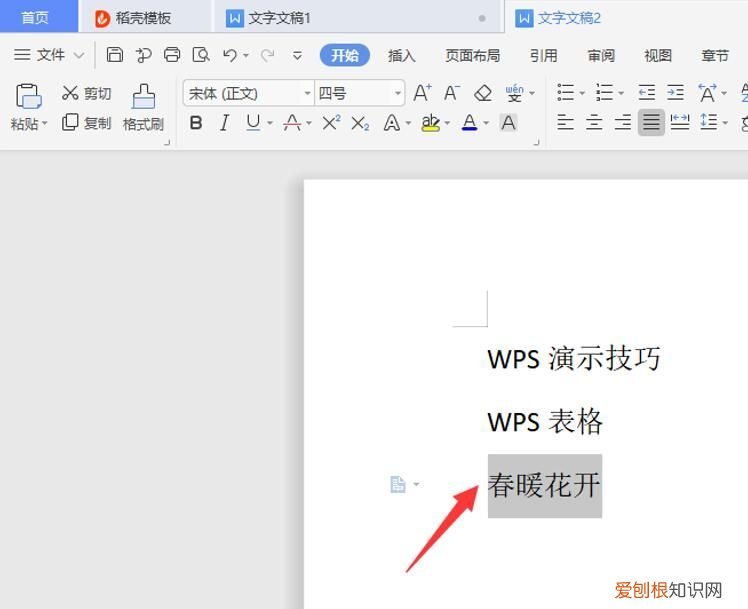This screenshot has height=609, width=748.
Task: Open the 文件 menu
Action: (49, 55)
